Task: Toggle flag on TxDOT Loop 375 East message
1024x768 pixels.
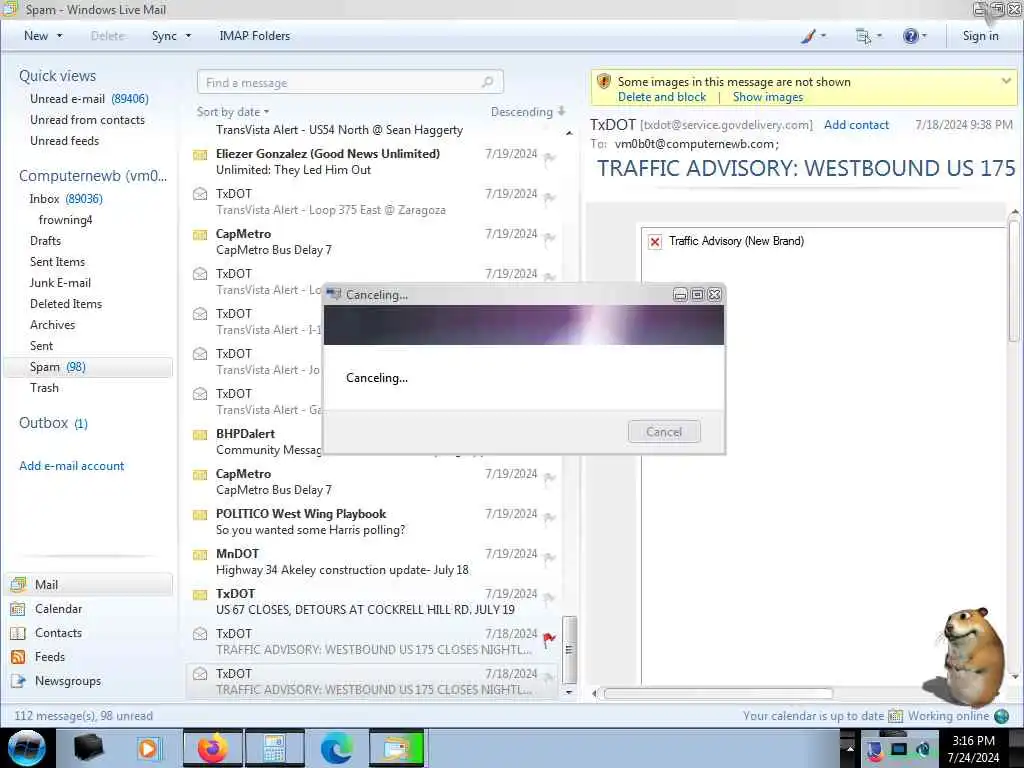Action: pyautogui.click(x=549, y=197)
